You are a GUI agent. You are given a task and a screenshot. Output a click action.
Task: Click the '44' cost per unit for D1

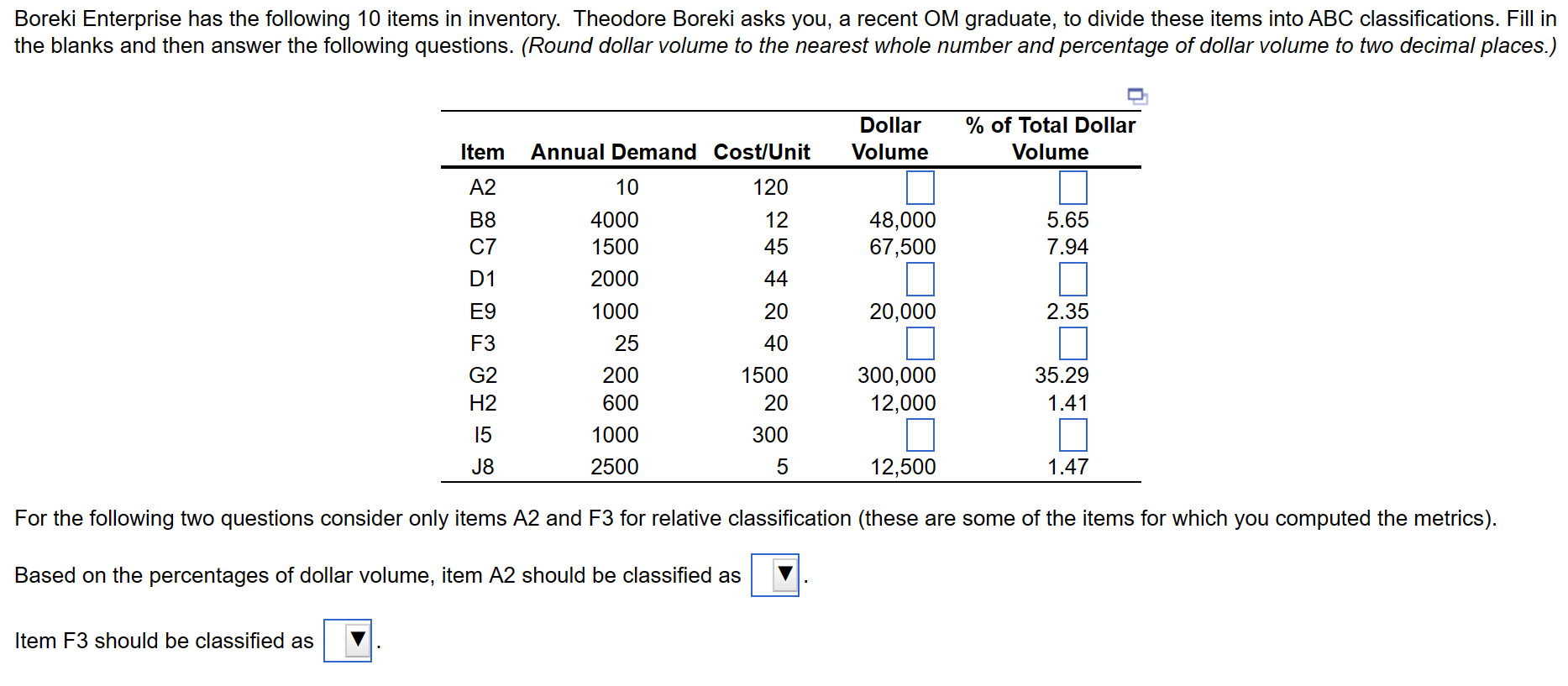click(x=776, y=279)
